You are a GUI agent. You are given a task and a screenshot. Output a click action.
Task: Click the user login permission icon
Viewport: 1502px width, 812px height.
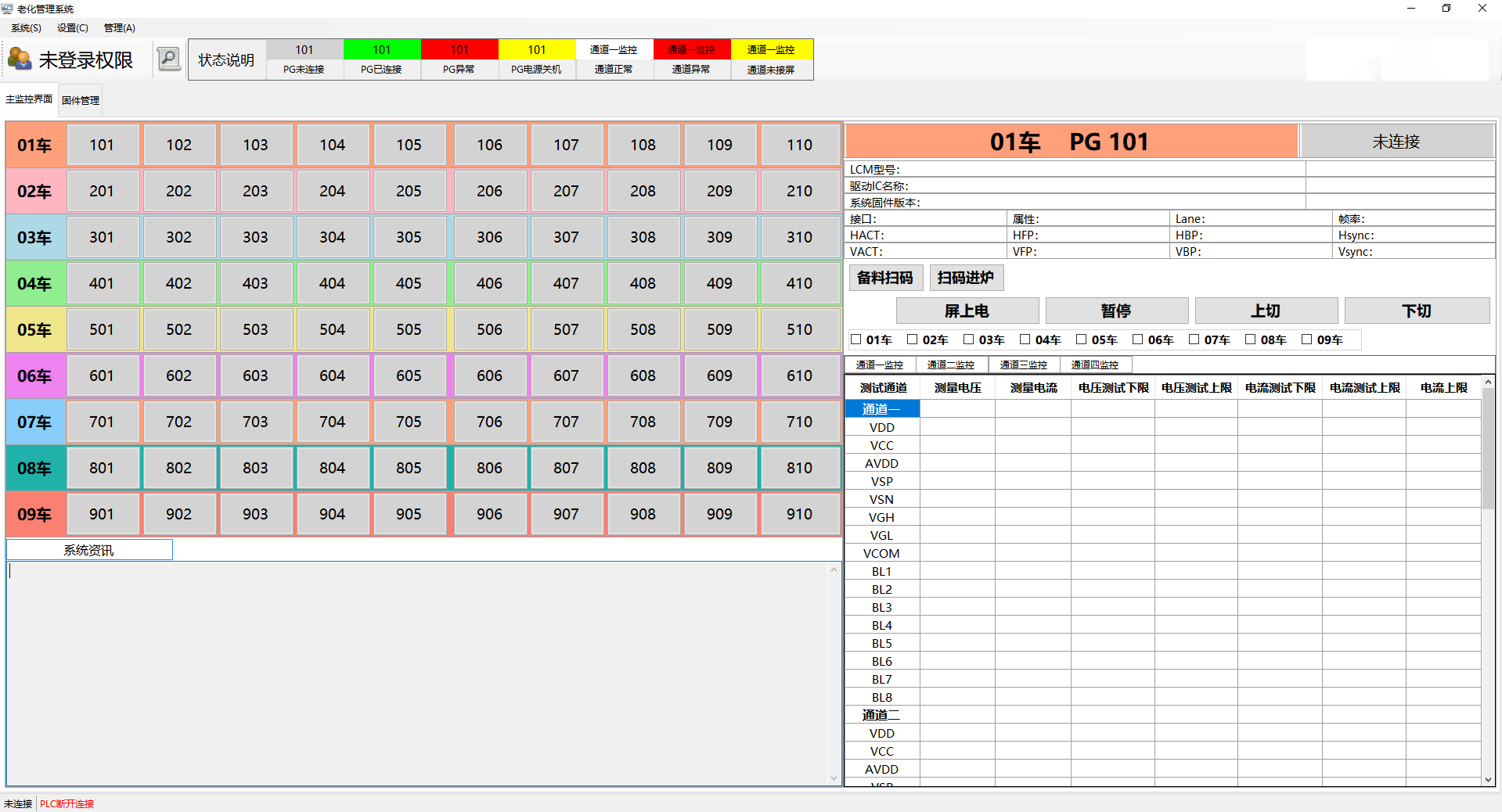[x=20, y=59]
